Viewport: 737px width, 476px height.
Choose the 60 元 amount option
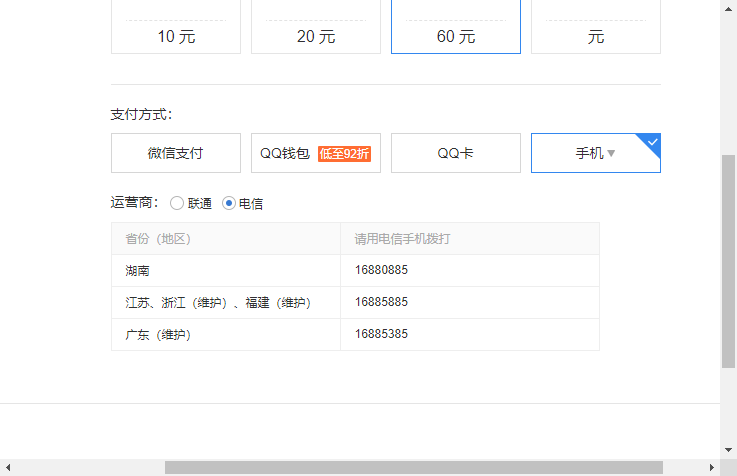pyautogui.click(x=456, y=27)
